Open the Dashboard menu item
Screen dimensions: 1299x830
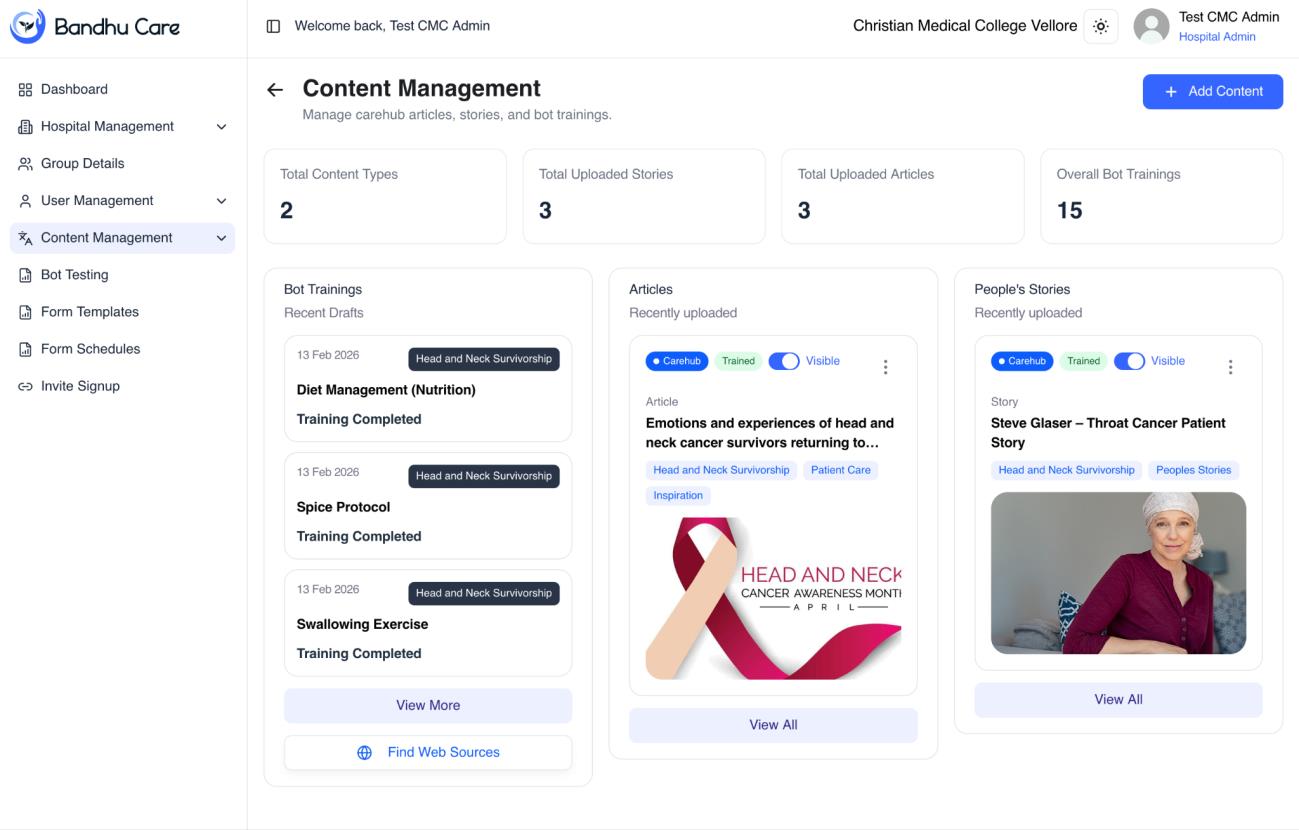coord(122,90)
